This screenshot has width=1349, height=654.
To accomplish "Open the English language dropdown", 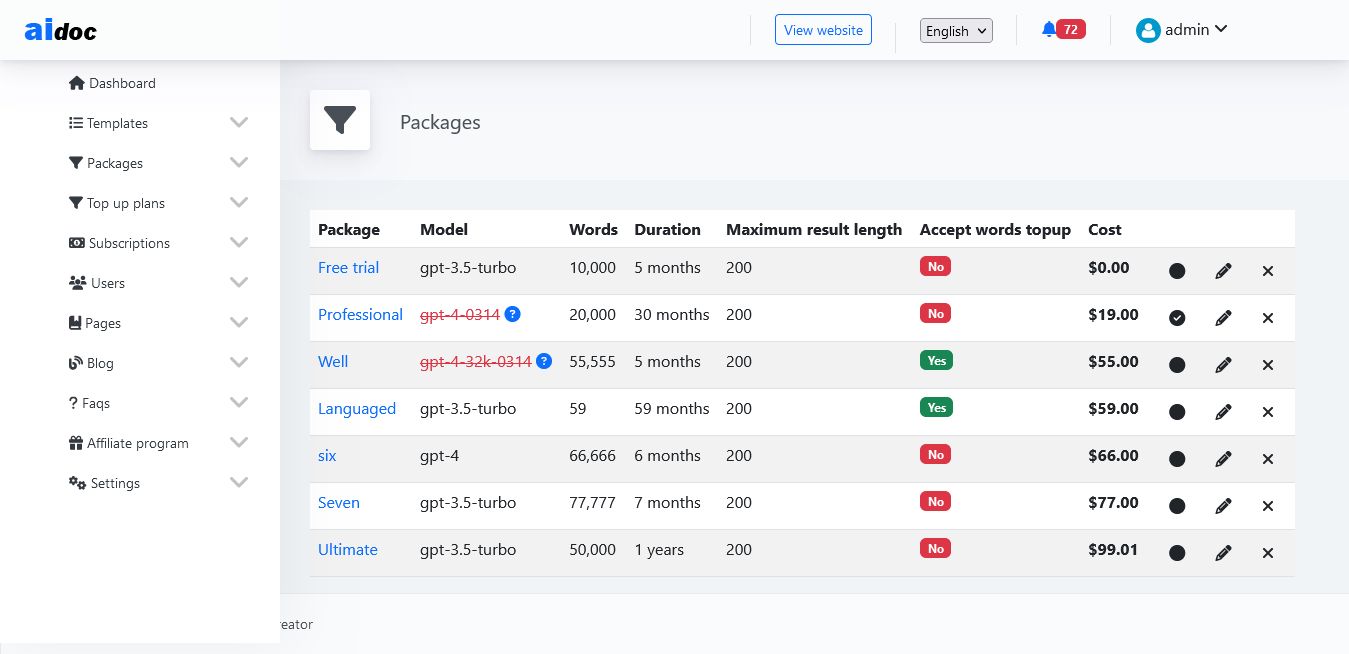I will [955, 31].
